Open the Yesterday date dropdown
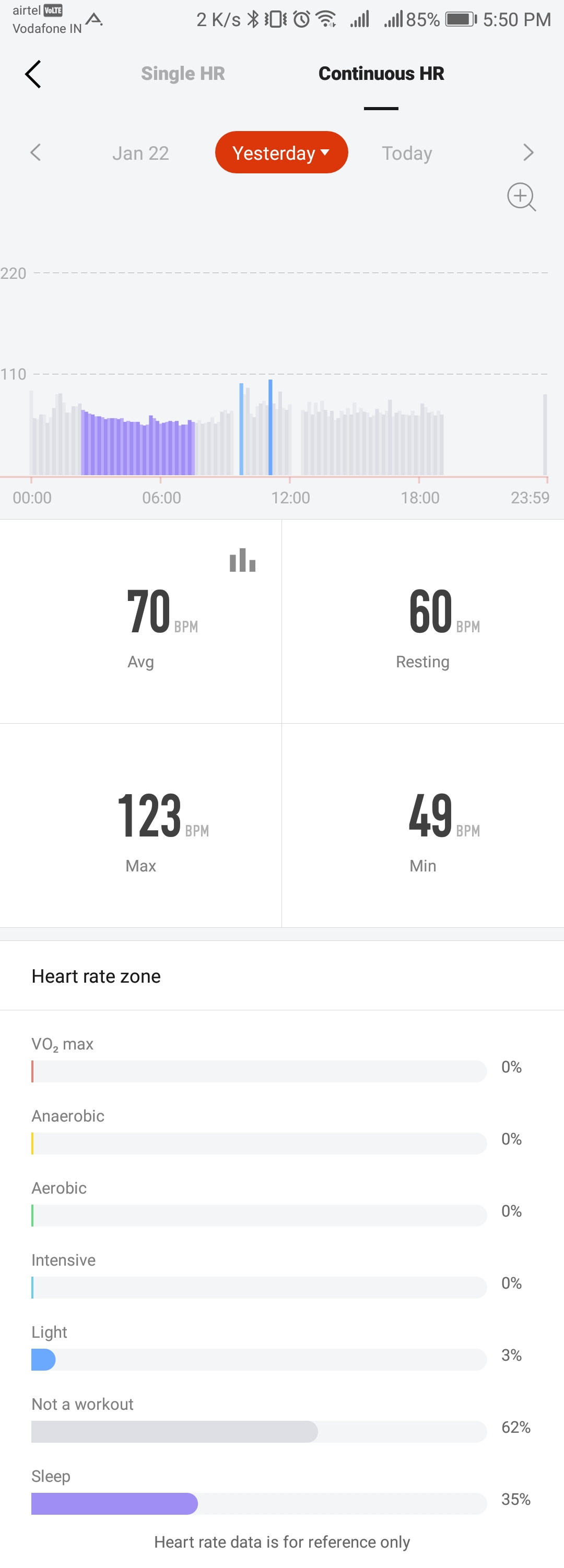 281,153
